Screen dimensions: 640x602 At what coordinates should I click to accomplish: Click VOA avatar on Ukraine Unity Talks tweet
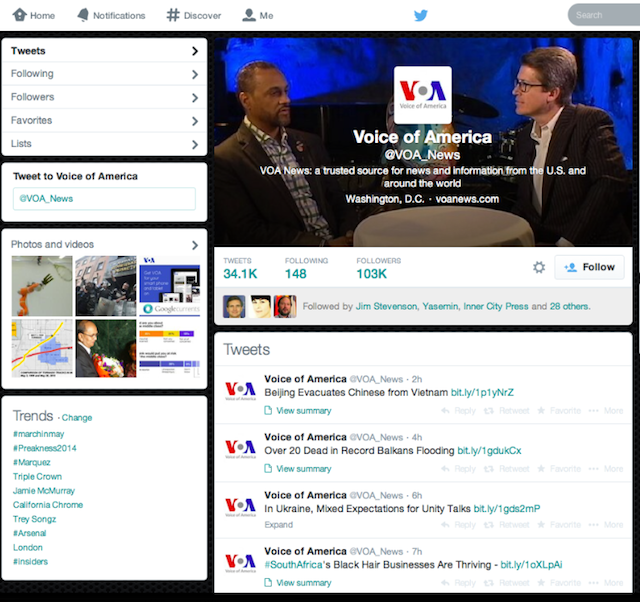(240, 507)
